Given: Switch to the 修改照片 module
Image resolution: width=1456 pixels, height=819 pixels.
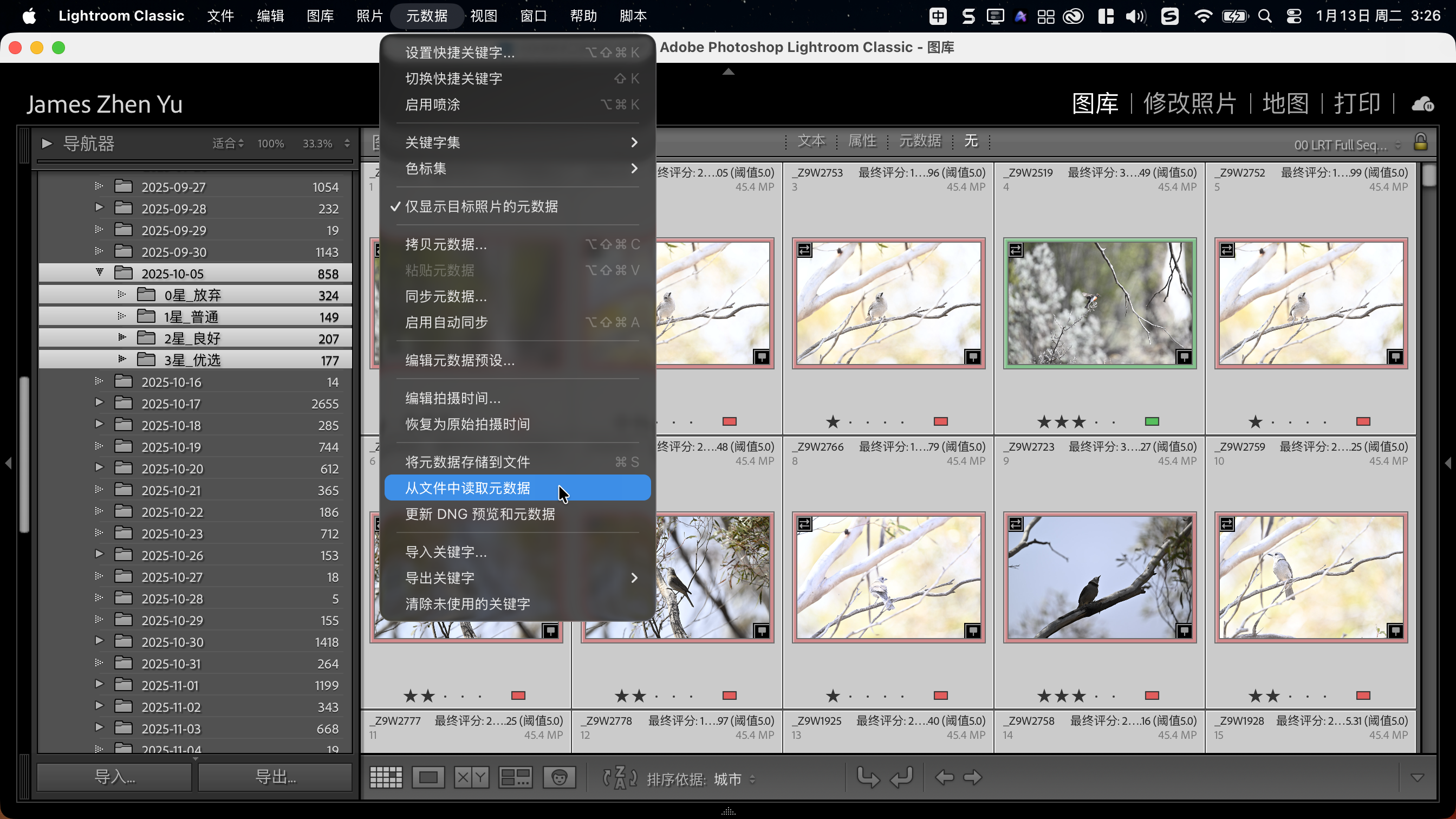Looking at the screenshot, I should tap(1190, 103).
